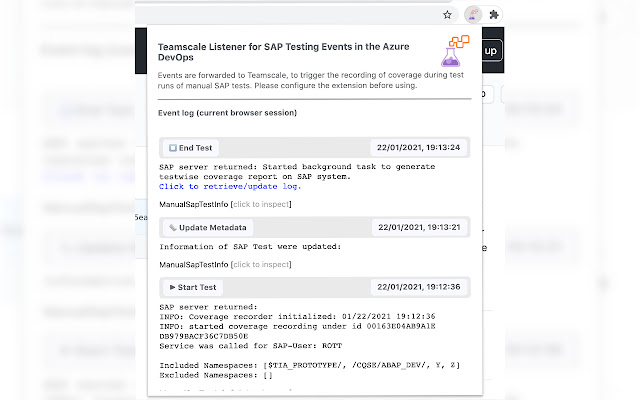The width and height of the screenshot is (640, 400).
Task: Click 'Click to retrieve/update log.' link
Action: tap(230, 187)
